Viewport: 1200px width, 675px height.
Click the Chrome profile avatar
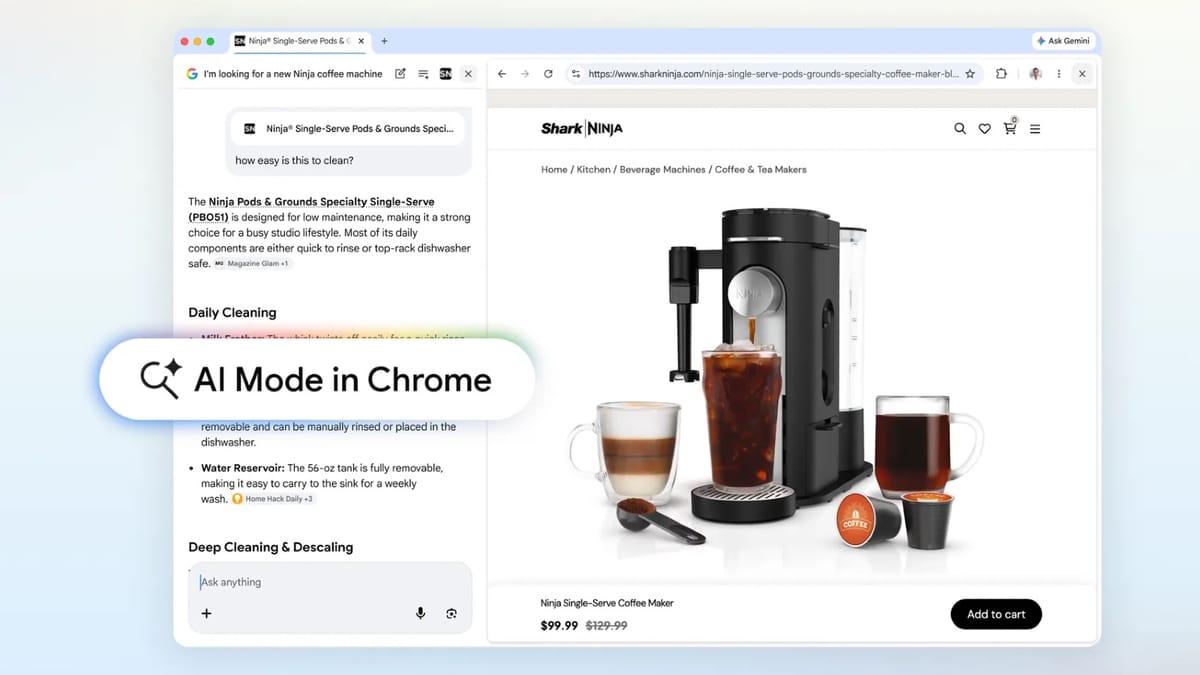(1035, 73)
